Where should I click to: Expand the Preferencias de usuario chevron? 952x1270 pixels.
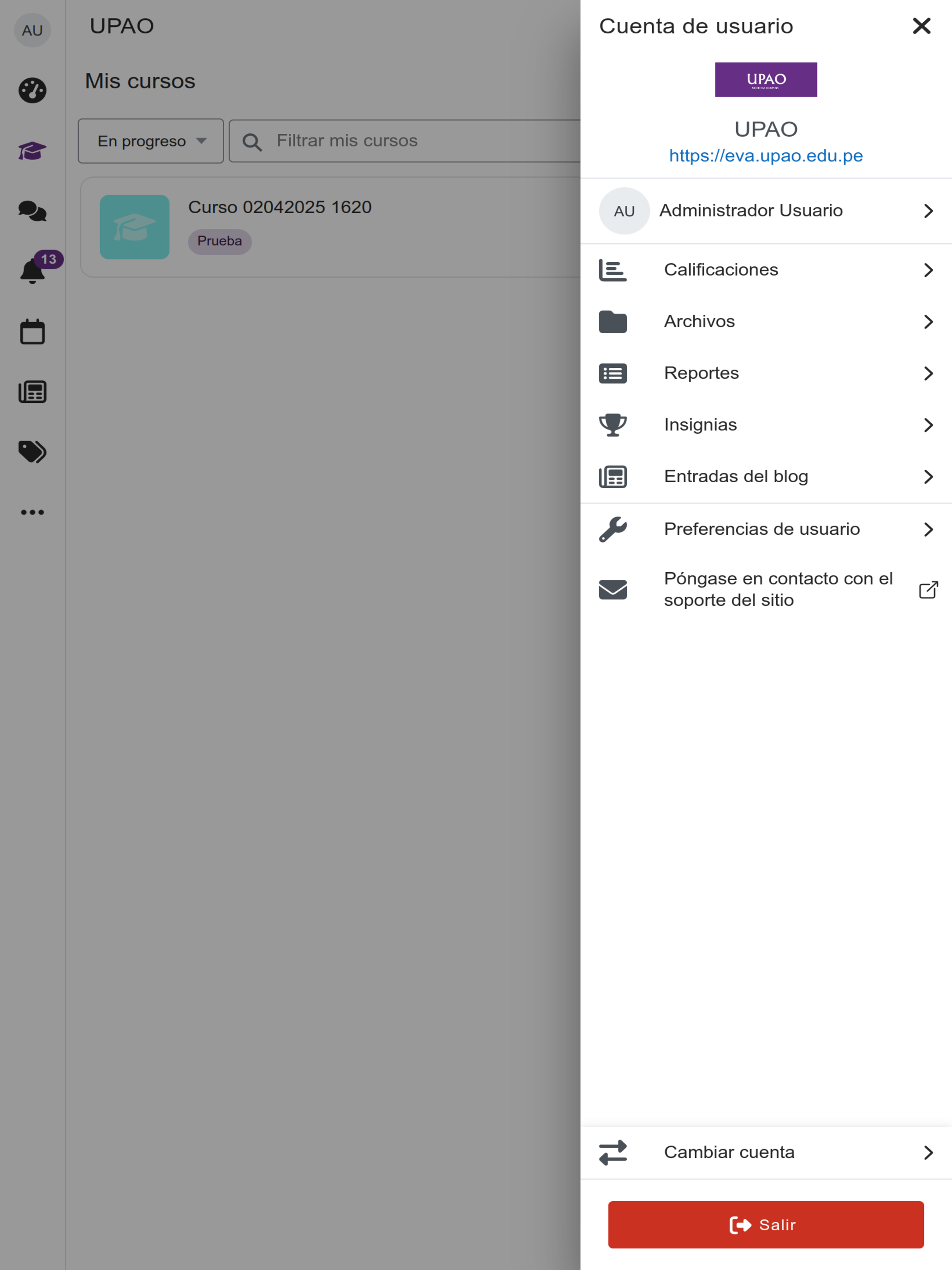pyautogui.click(x=928, y=529)
